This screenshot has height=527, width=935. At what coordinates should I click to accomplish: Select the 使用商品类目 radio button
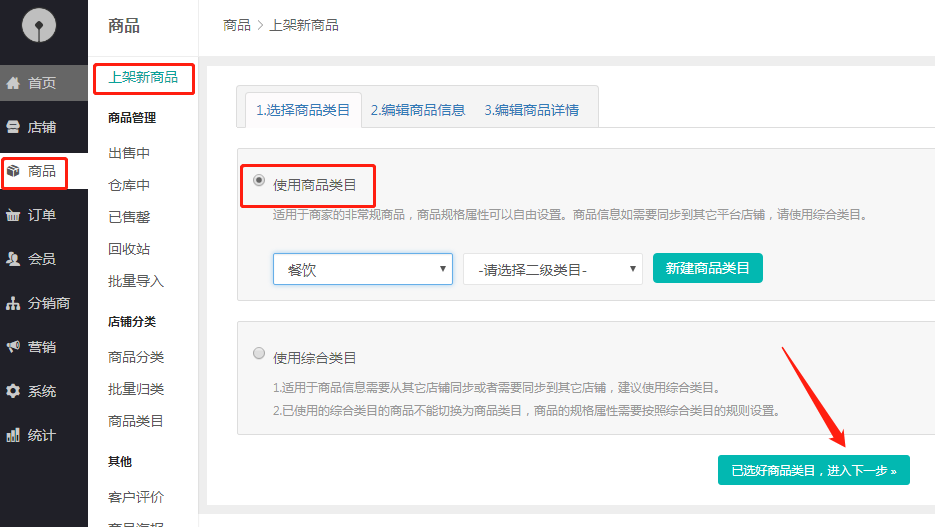pyautogui.click(x=259, y=181)
